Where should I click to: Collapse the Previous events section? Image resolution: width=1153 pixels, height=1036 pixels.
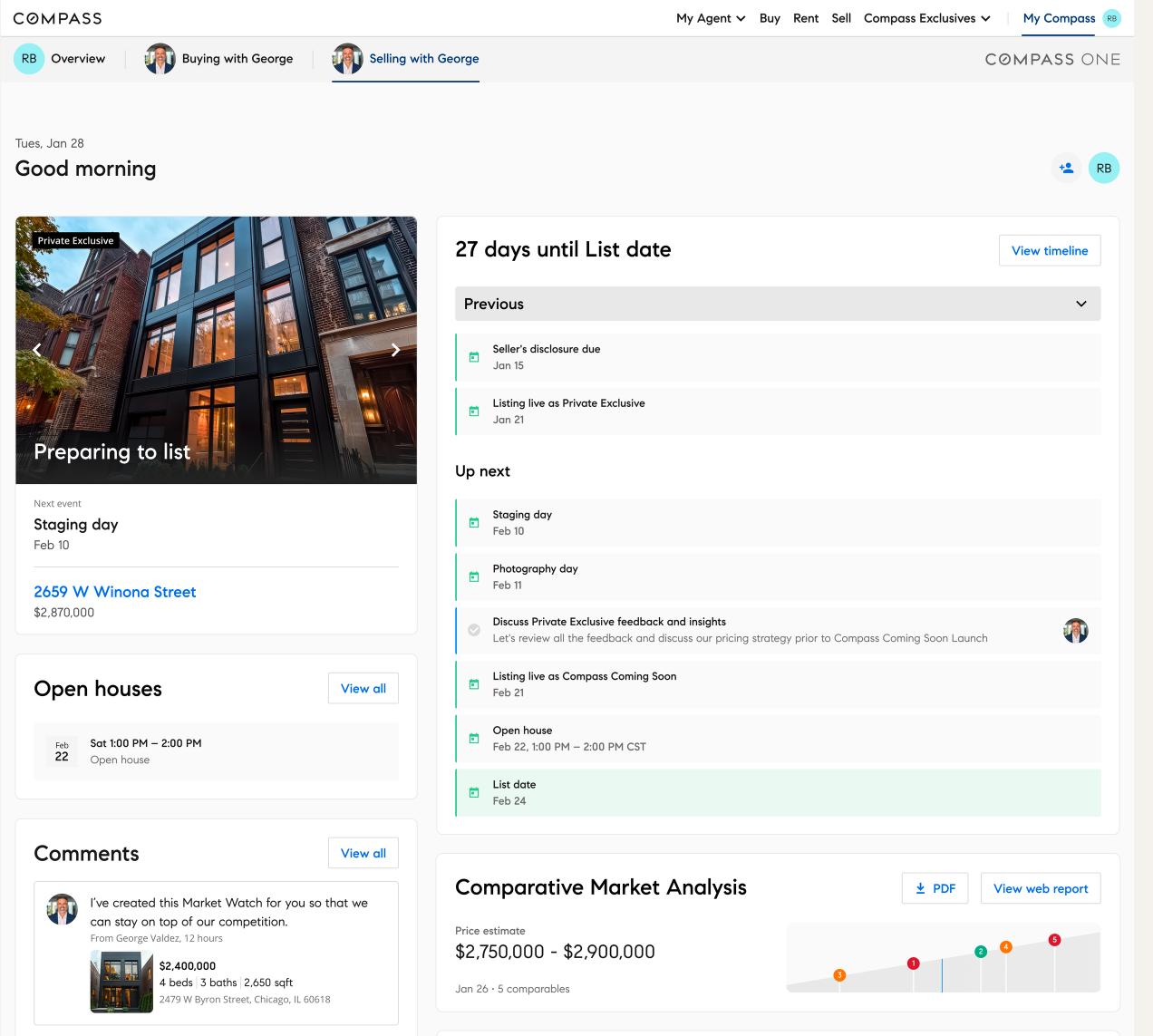coord(1080,304)
